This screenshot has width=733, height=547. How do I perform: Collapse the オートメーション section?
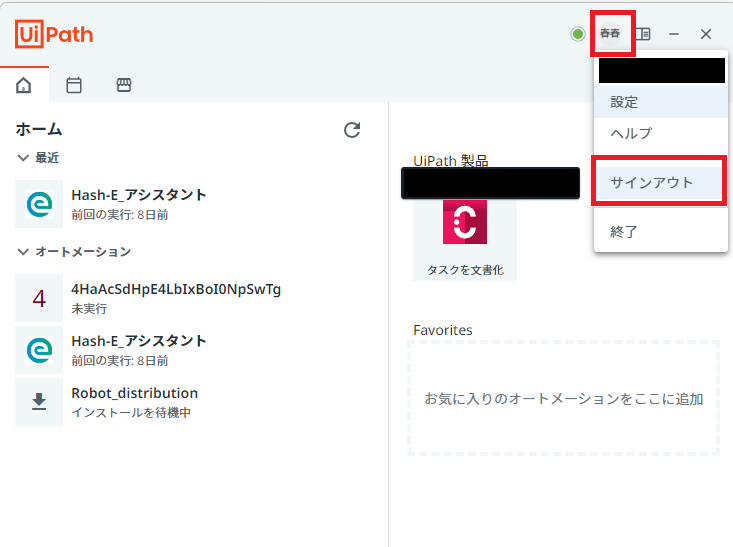pyautogui.click(x=23, y=252)
